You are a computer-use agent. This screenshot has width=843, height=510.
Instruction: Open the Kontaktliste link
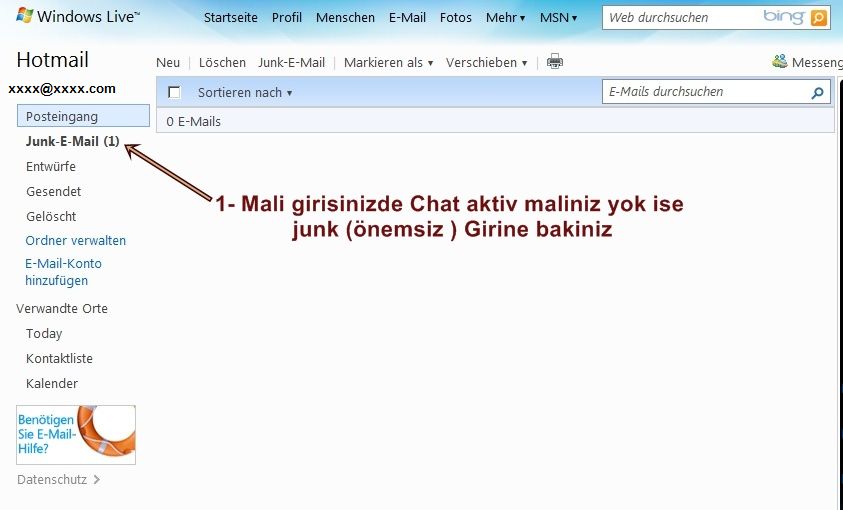point(59,358)
